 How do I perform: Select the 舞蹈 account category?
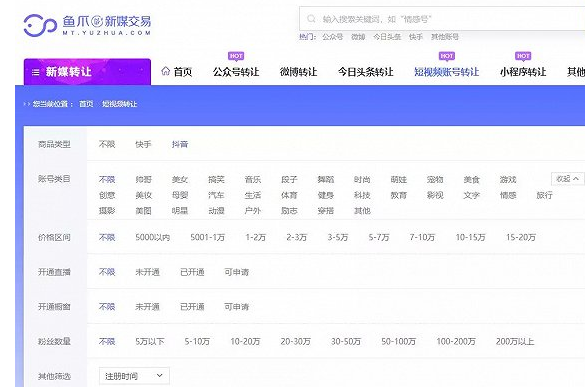click(x=326, y=179)
